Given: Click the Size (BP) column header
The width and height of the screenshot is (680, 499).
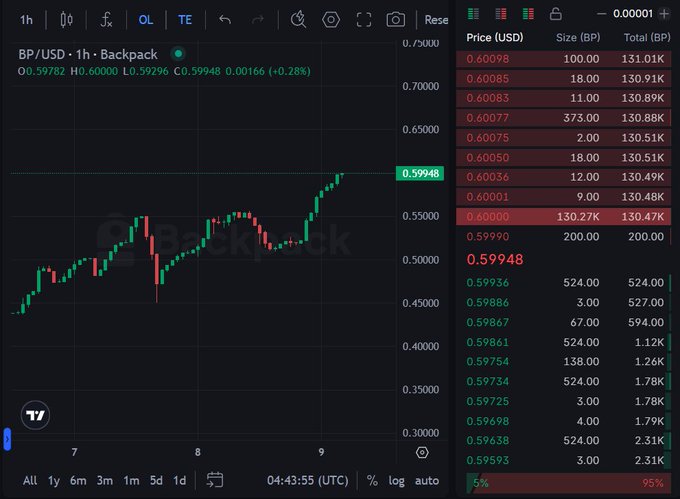Looking at the screenshot, I should pos(578,38).
